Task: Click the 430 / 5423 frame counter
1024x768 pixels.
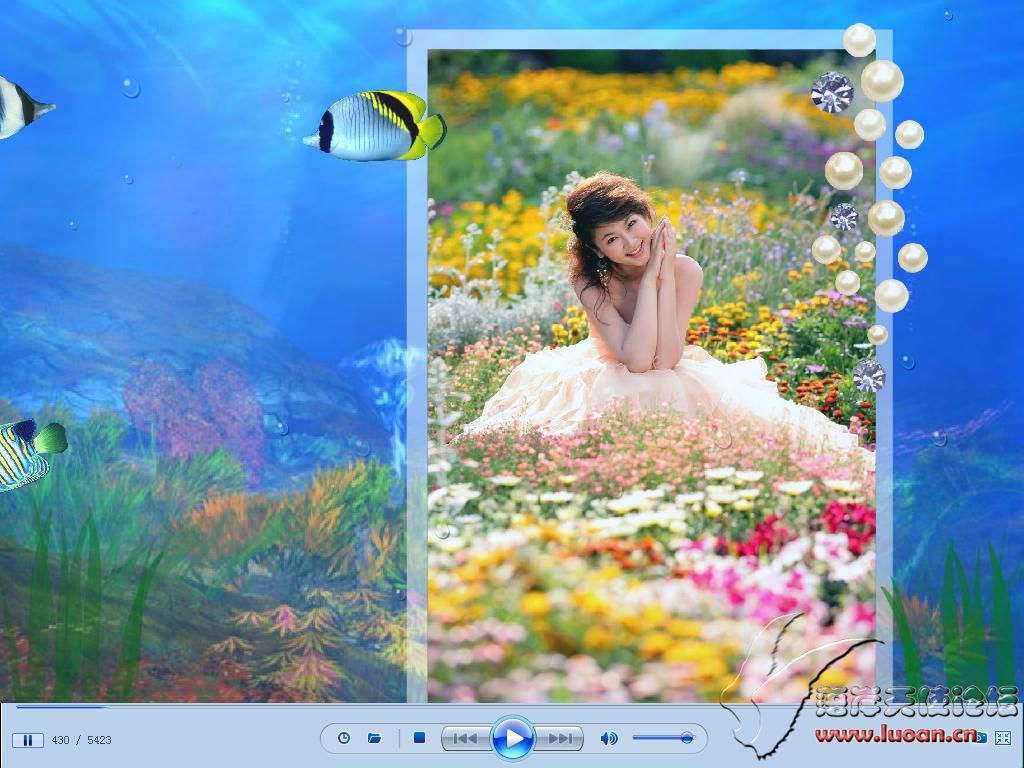Action: 82,740
